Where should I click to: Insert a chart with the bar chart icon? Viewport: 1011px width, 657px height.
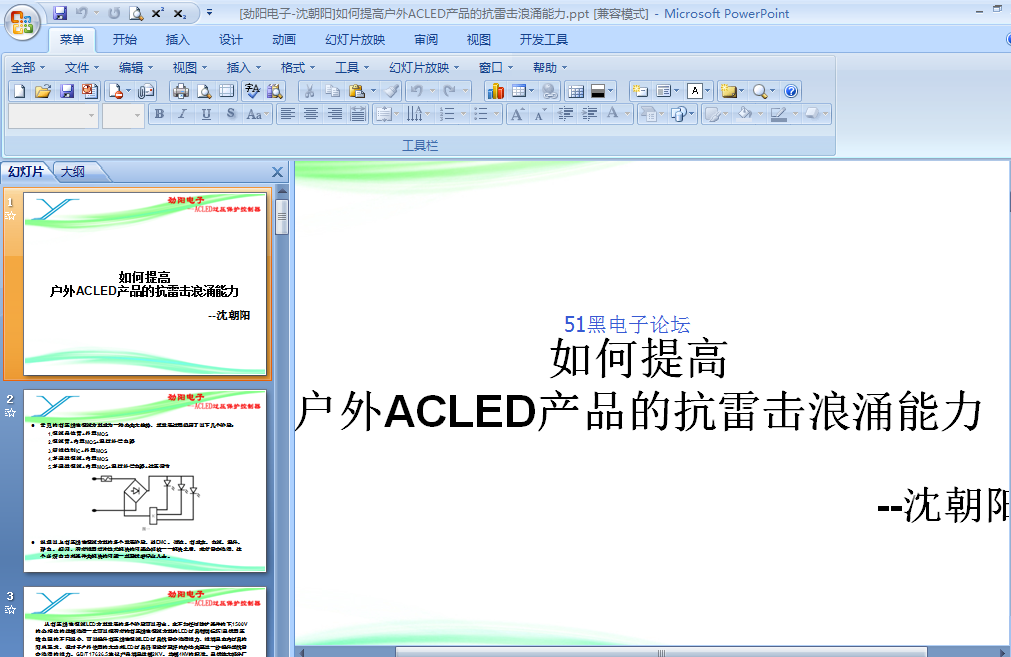click(x=495, y=91)
